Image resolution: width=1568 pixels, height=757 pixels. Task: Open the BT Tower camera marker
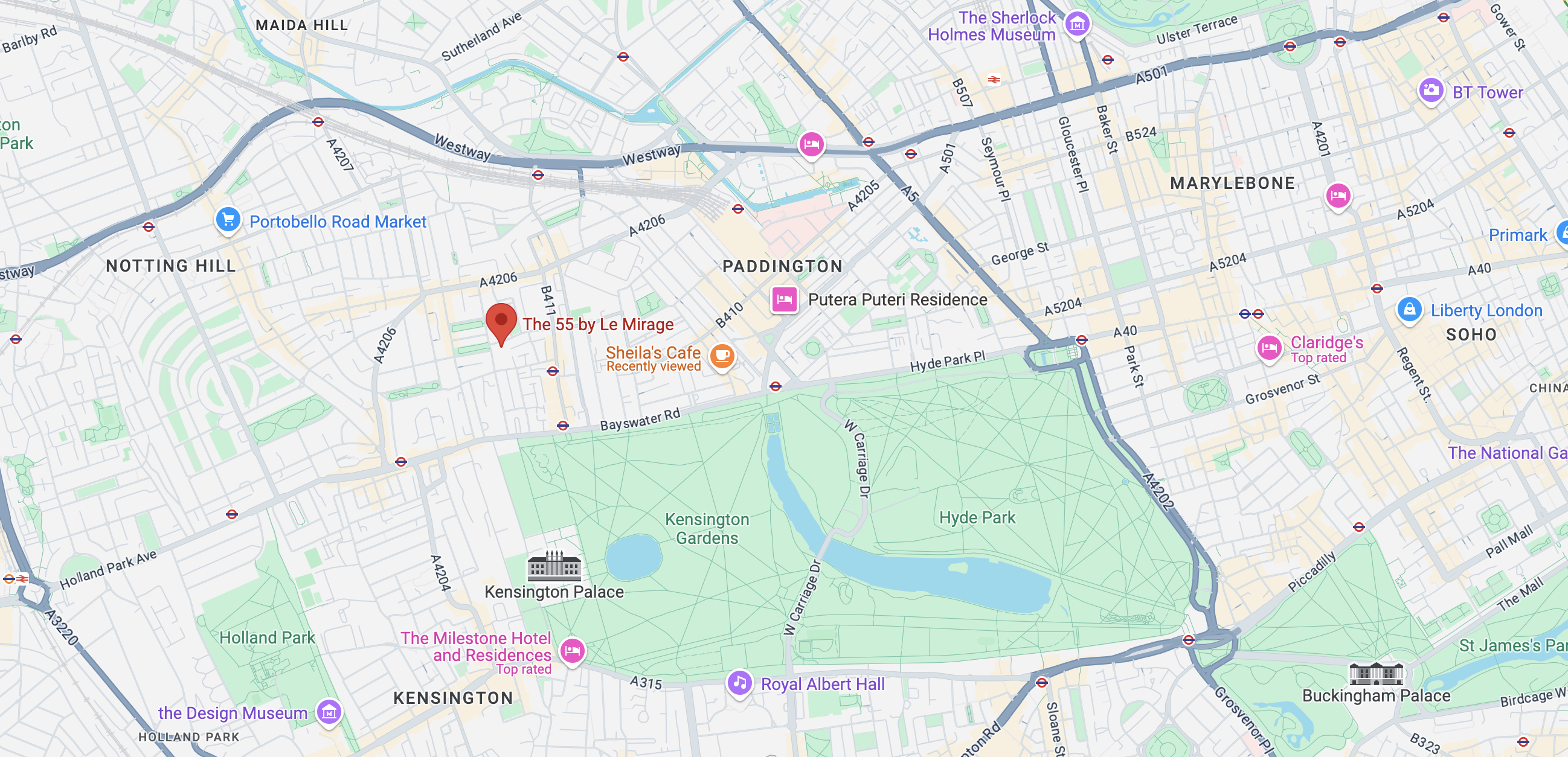click(1431, 91)
